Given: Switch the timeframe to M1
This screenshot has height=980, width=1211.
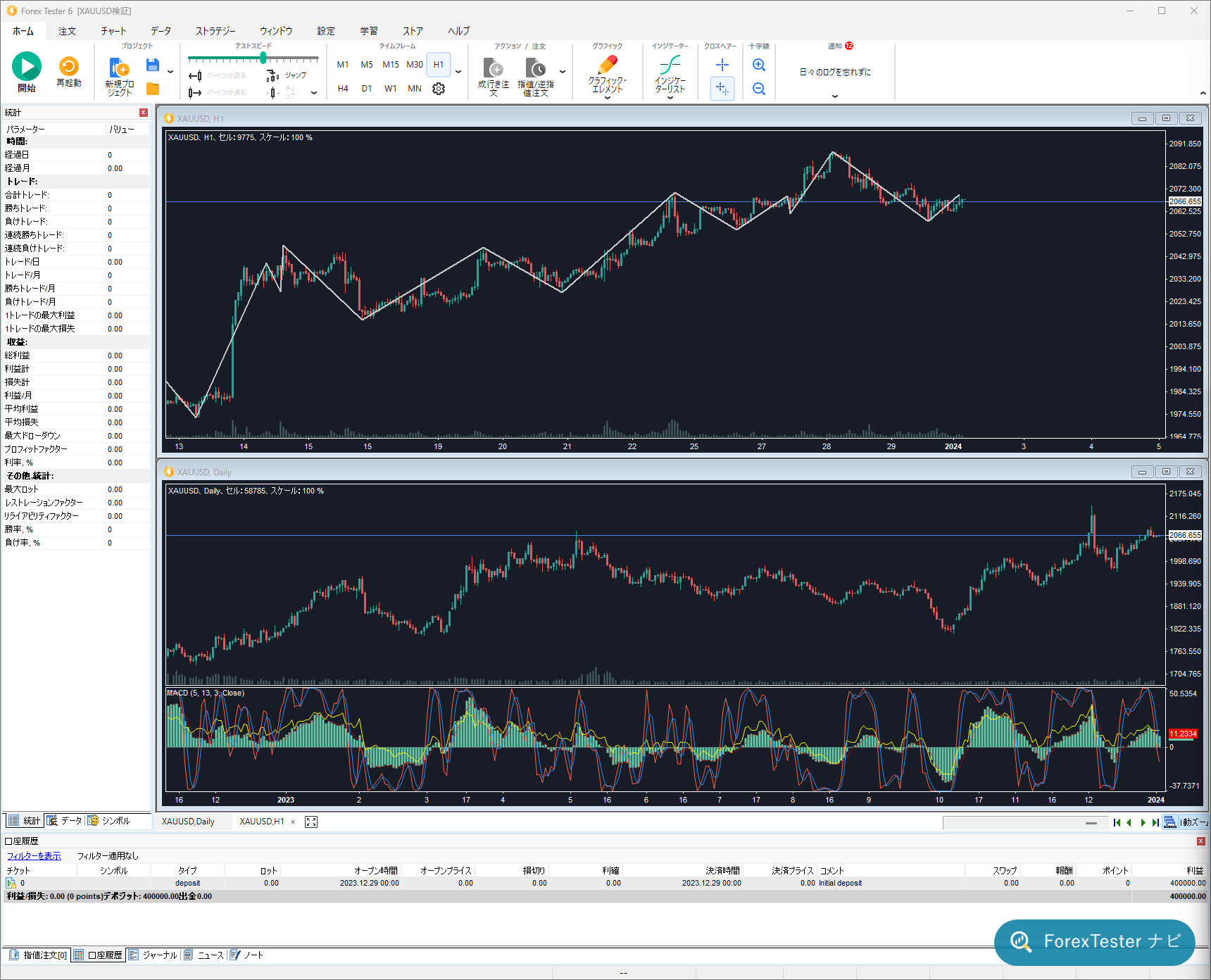Looking at the screenshot, I should (x=343, y=65).
